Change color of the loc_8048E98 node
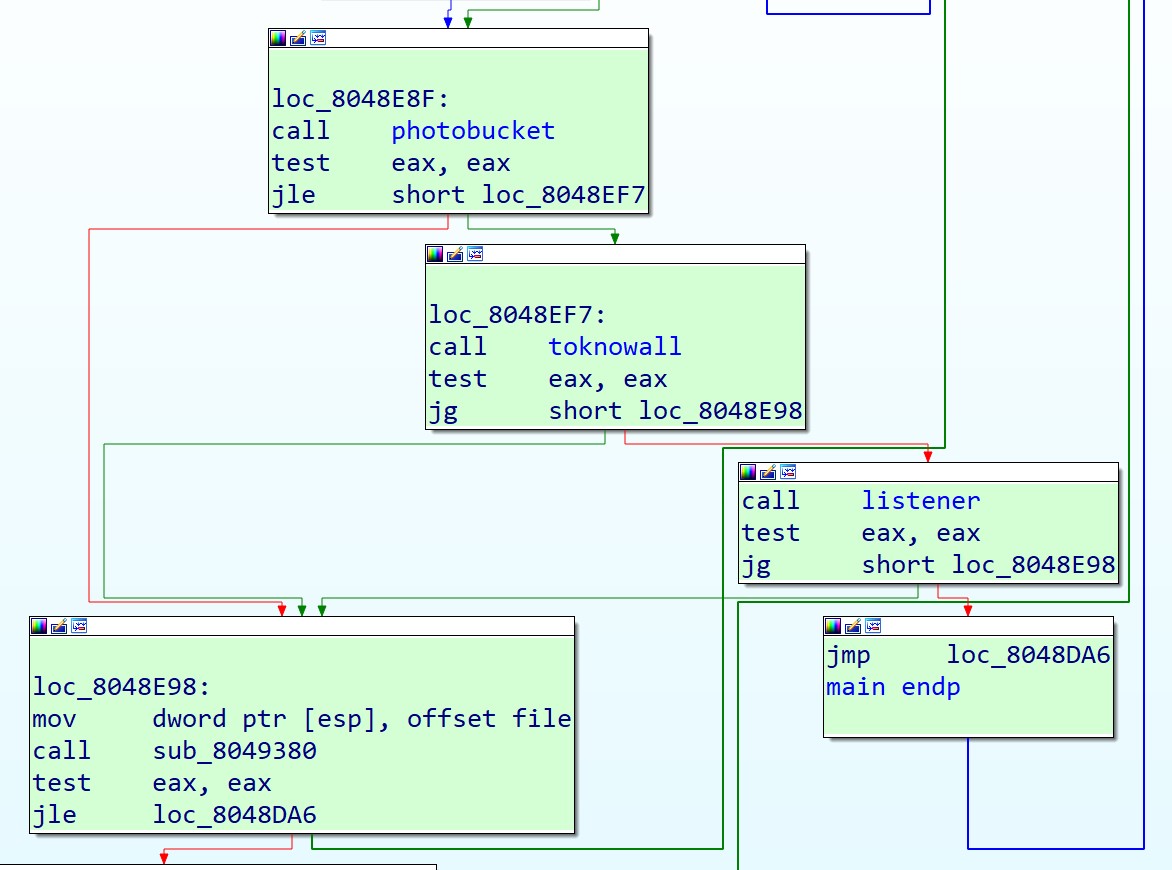The width and height of the screenshot is (1172, 870). point(39,626)
